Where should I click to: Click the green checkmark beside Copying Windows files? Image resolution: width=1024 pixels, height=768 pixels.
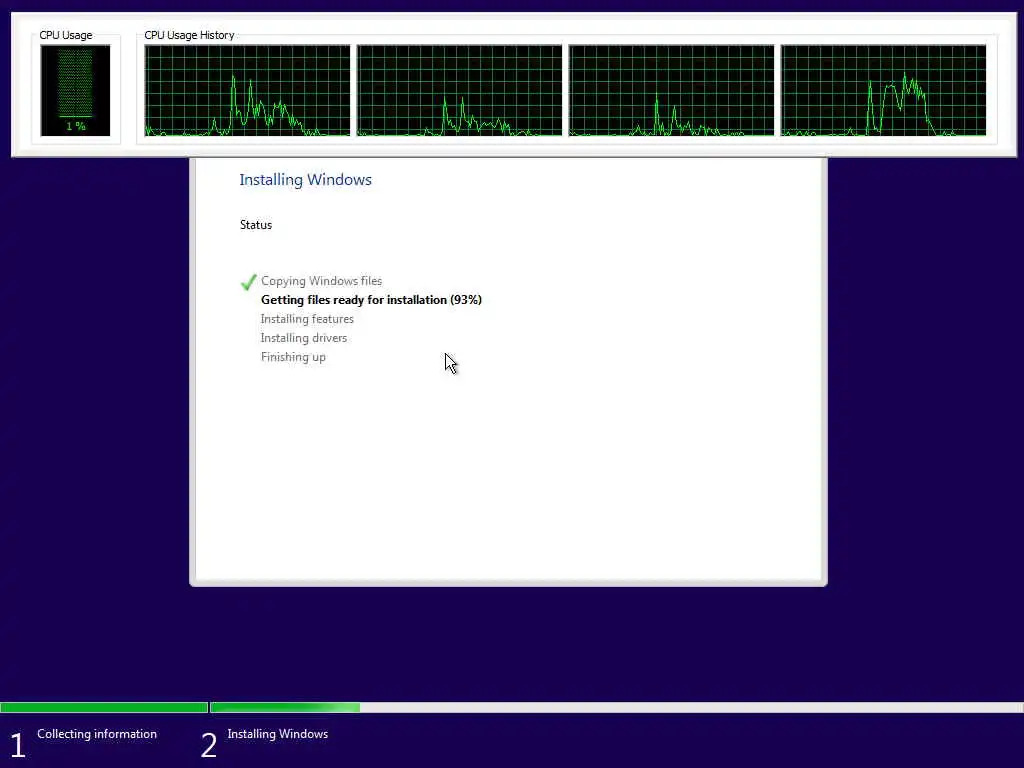248,282
